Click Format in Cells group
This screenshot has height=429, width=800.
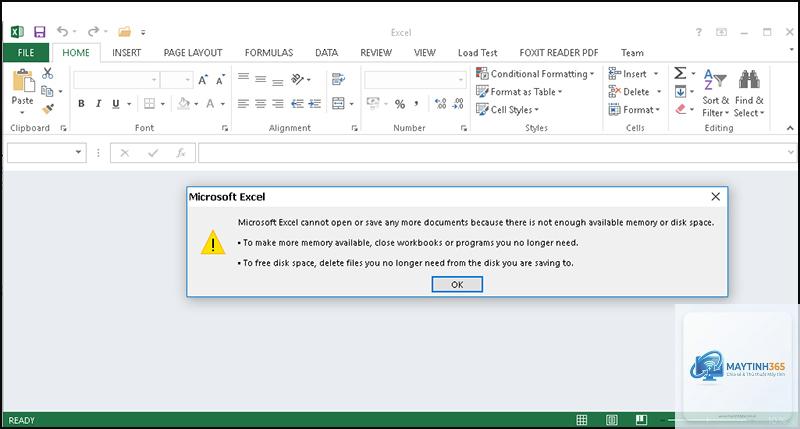pyautogui.click(x=634, y=110)
